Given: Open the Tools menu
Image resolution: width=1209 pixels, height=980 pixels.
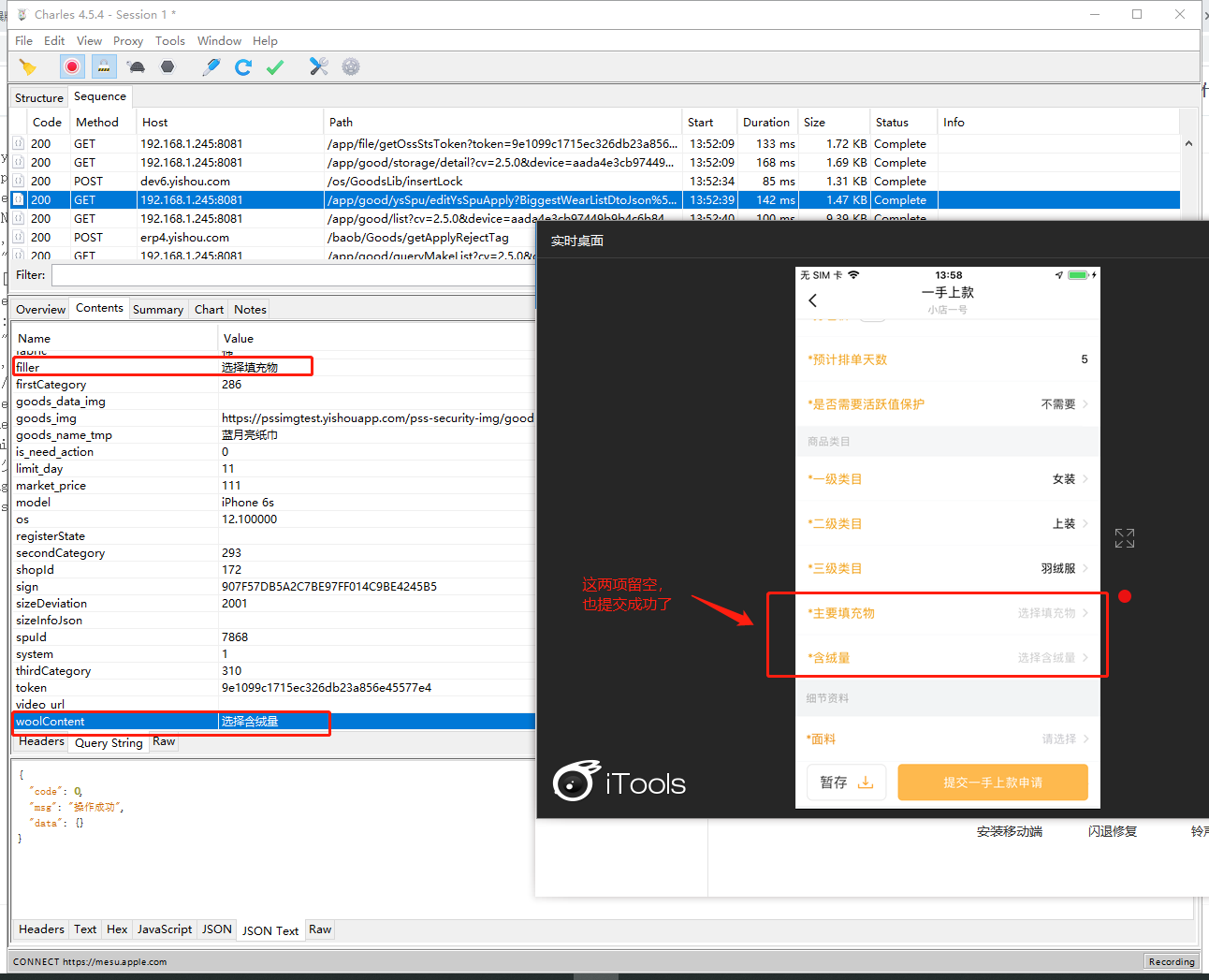Looking at the screenshot, I should [x=170, y=41].
